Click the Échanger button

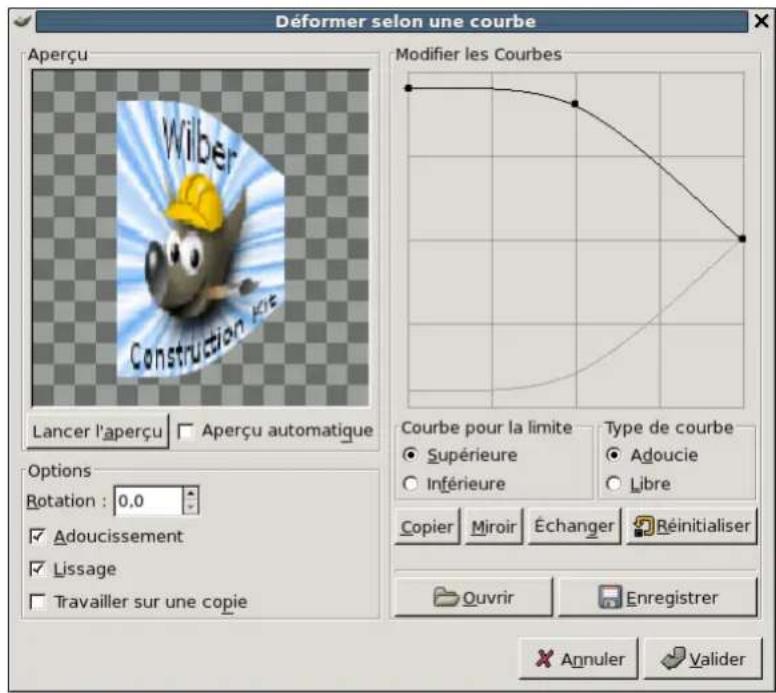click(x=574, y=527)
